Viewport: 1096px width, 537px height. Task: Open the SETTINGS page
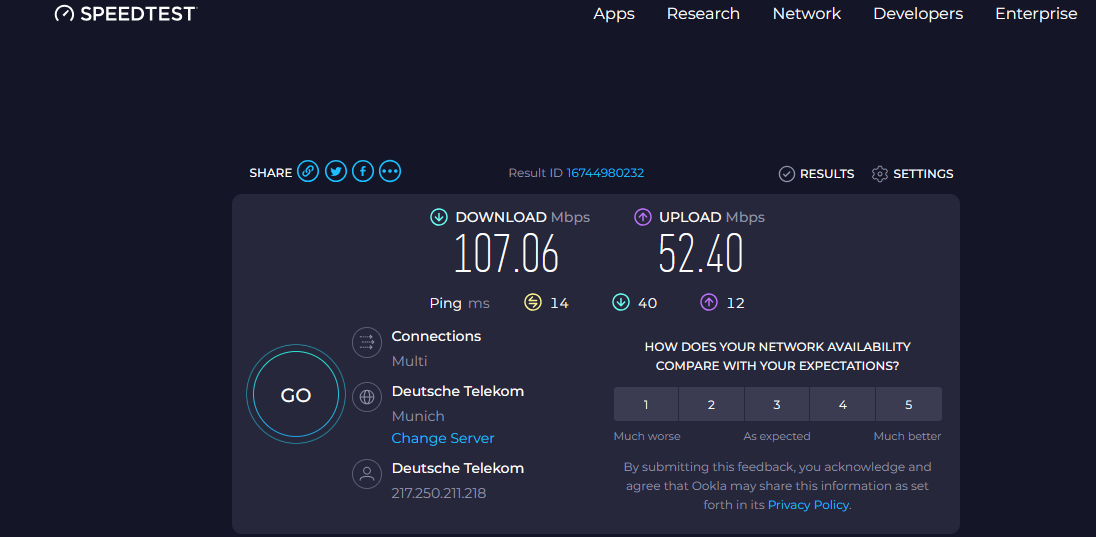pyautogui.click(x=923, y=174)
